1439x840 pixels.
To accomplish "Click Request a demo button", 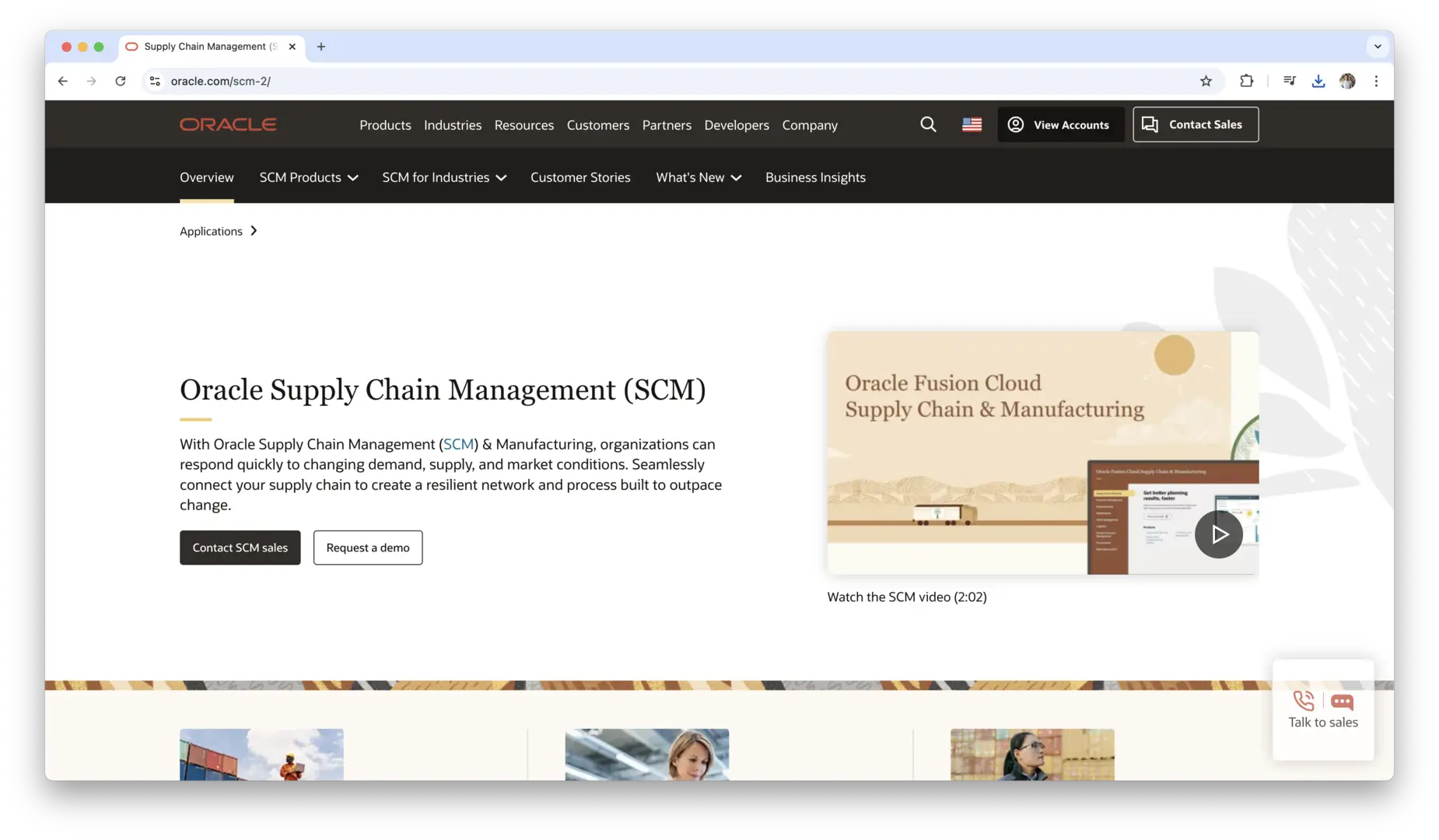I will tap(368, 548).
